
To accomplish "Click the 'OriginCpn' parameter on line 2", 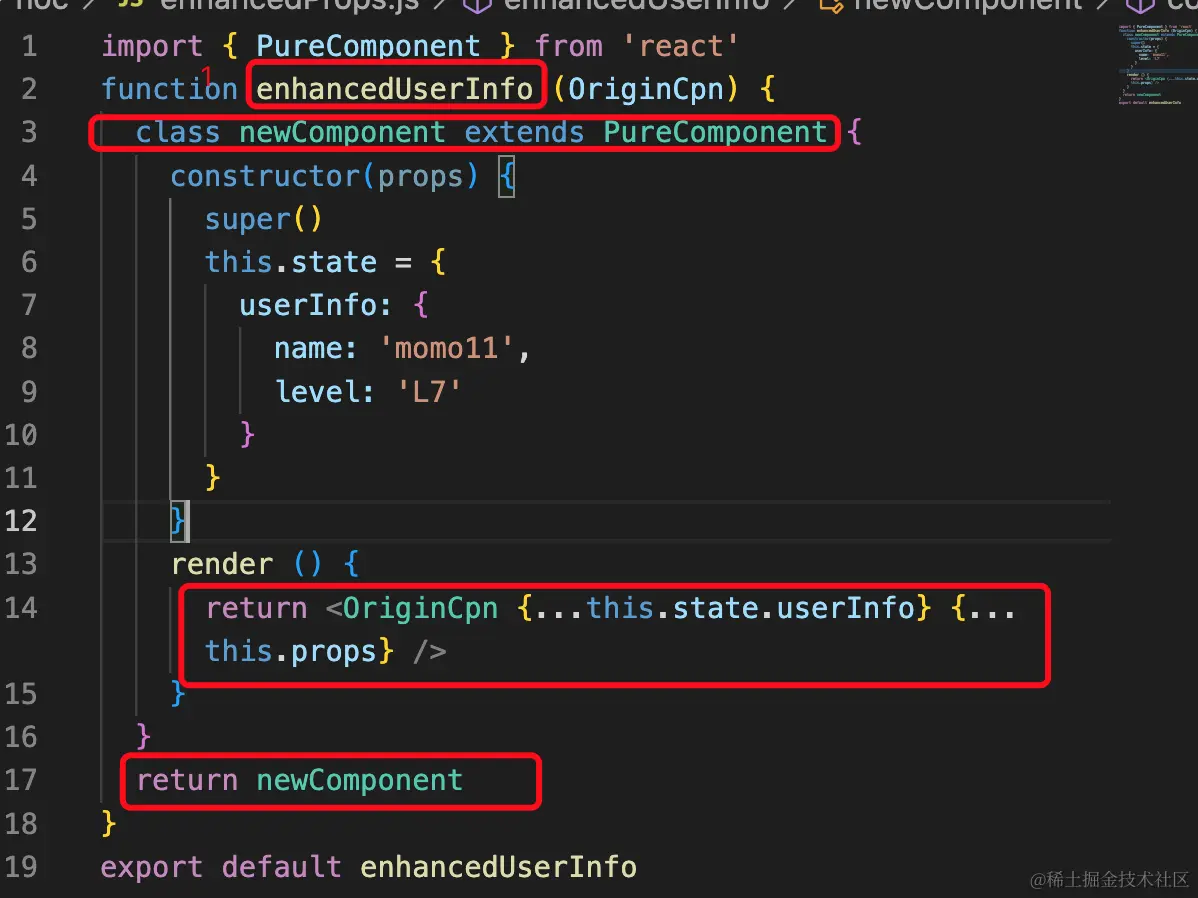I will (x=646, y=89).
